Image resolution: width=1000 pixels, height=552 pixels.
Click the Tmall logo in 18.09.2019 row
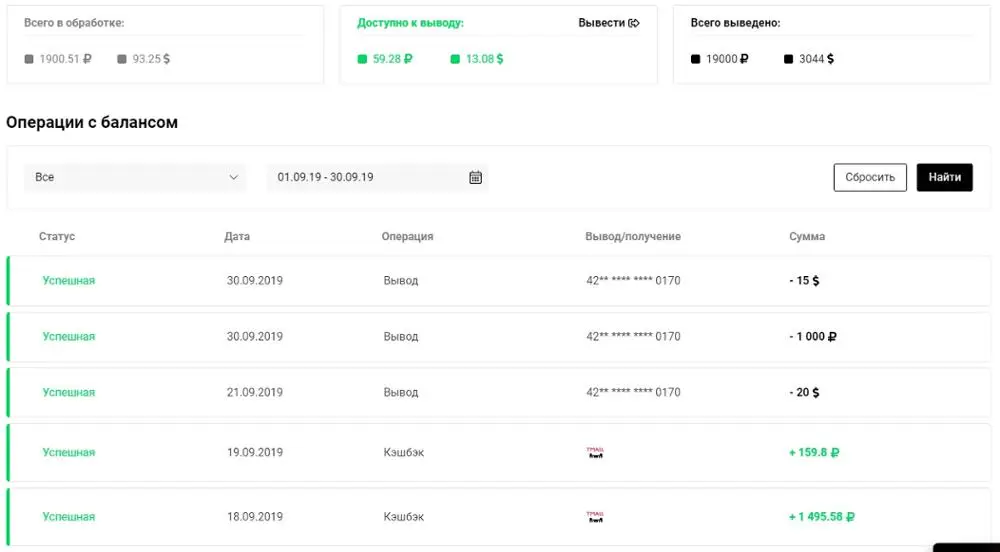tap(595, 517)
